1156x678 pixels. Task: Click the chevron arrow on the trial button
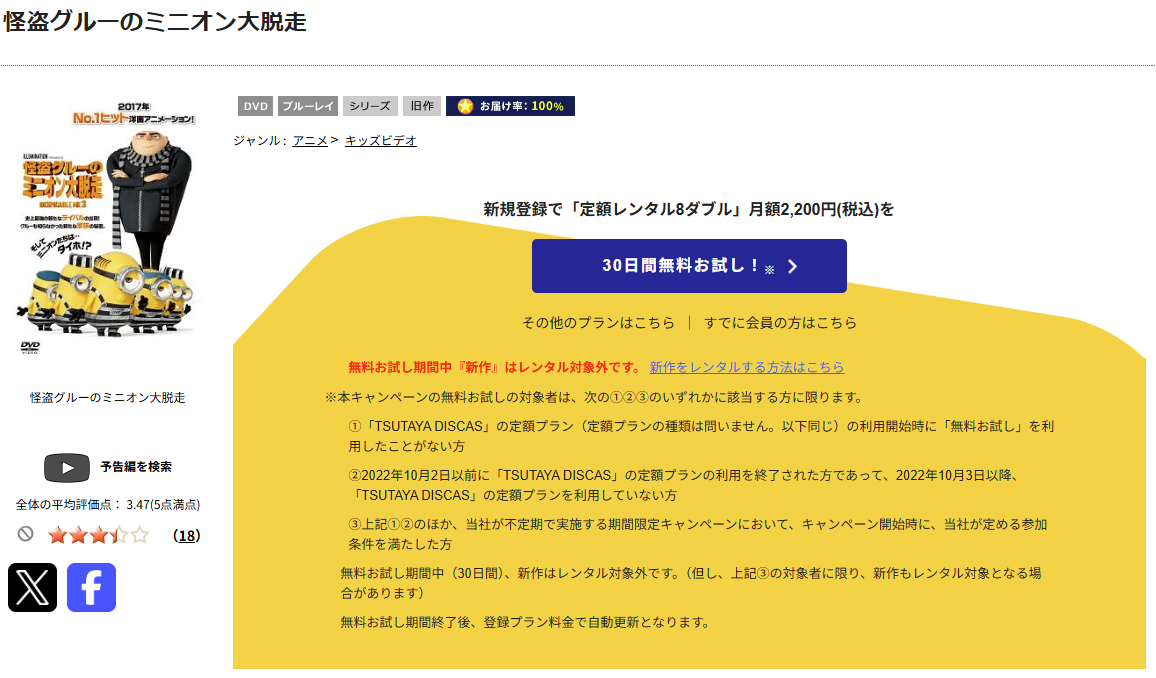(793, 267)
